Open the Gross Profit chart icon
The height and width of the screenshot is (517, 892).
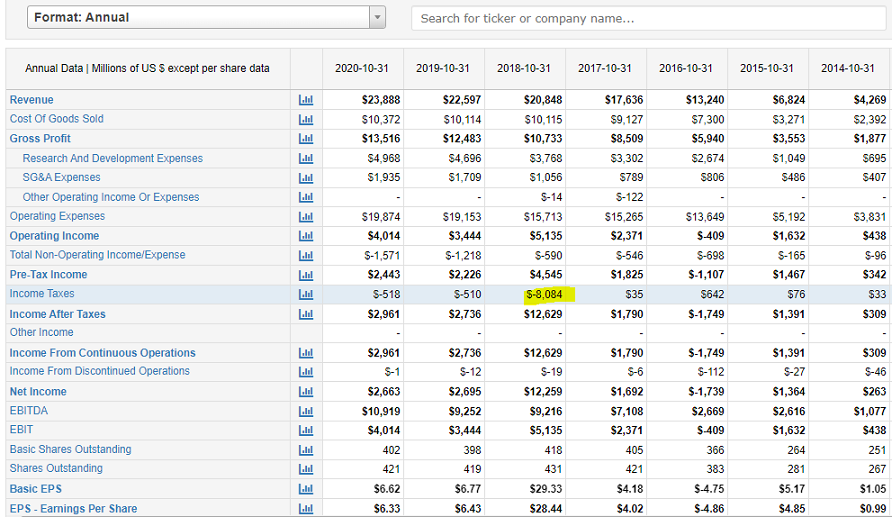tap(306, 139)
